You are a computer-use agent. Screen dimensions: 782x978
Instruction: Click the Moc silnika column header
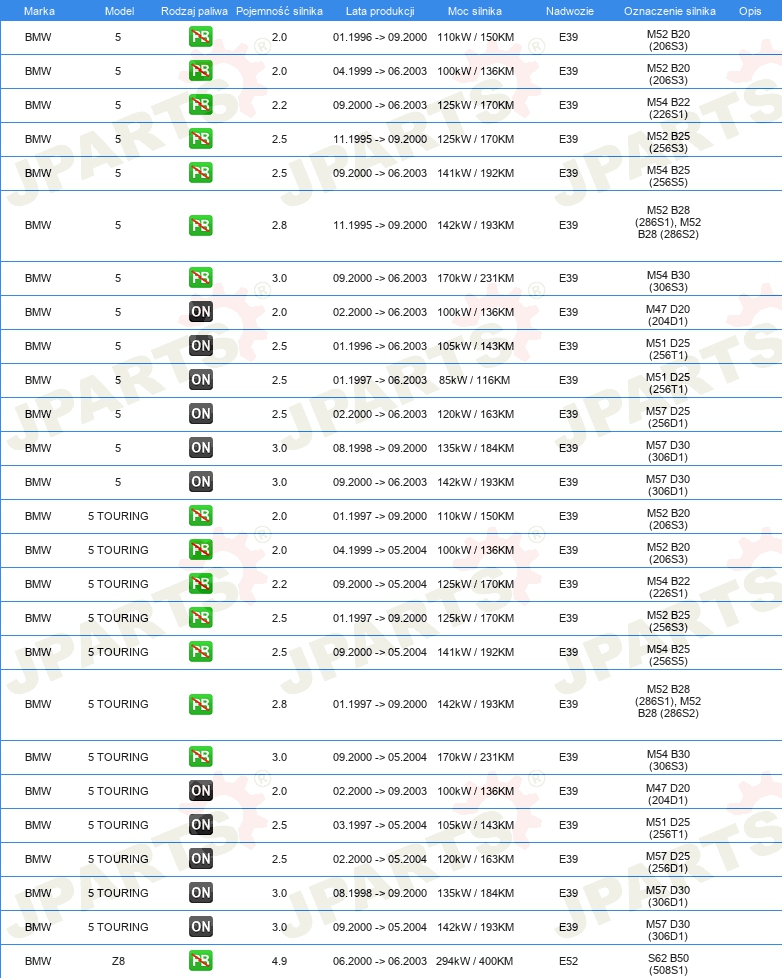click(475, 11)
